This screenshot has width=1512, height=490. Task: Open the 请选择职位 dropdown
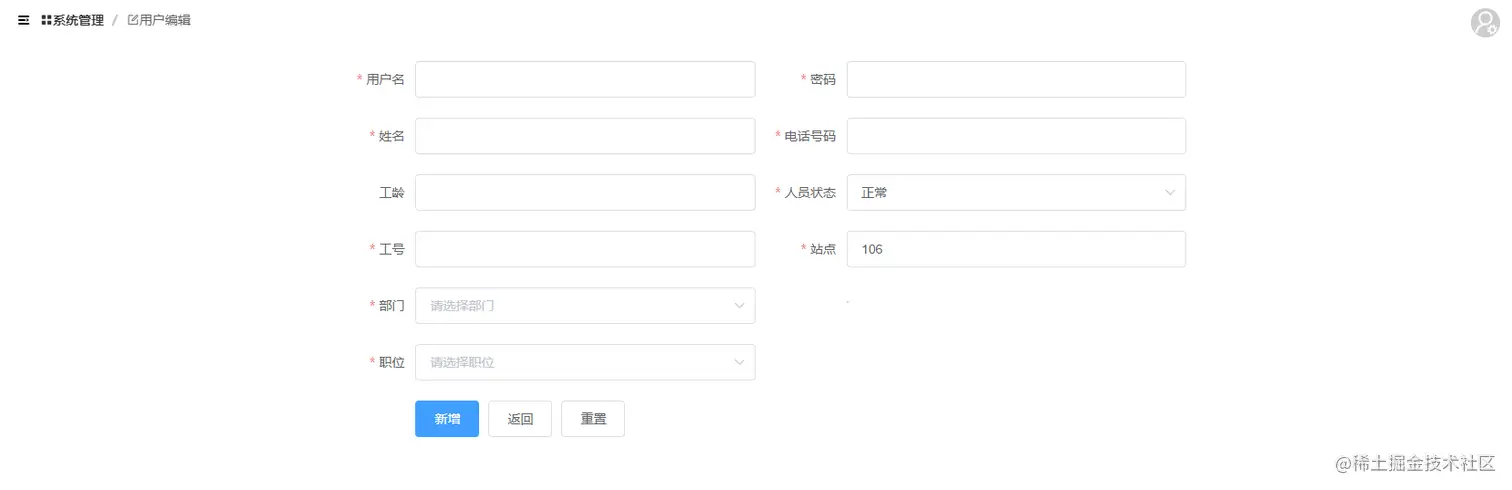tap(585, 363)
